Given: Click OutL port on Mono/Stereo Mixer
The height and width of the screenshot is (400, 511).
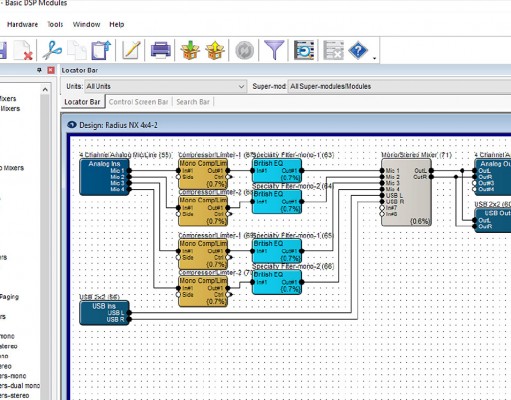Looking at the screenshot, I should (431, 171).
